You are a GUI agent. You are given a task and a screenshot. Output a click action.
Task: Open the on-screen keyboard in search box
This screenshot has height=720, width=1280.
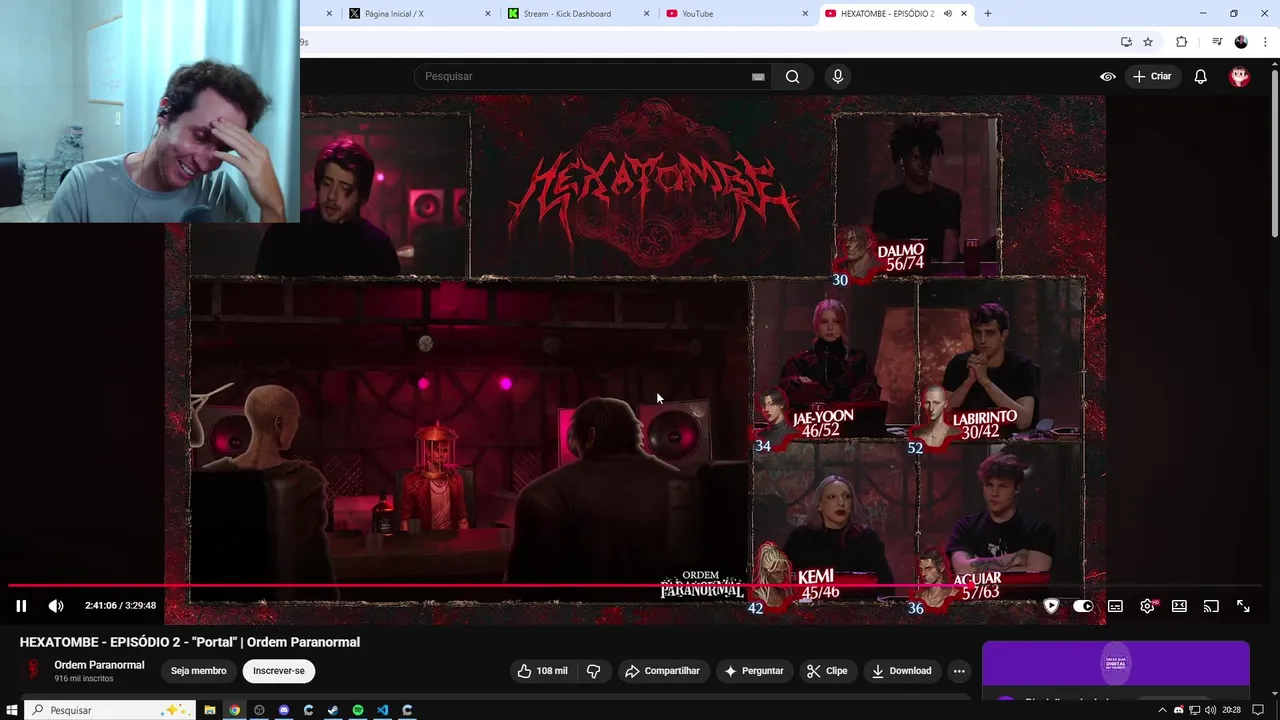click(758, 76)
